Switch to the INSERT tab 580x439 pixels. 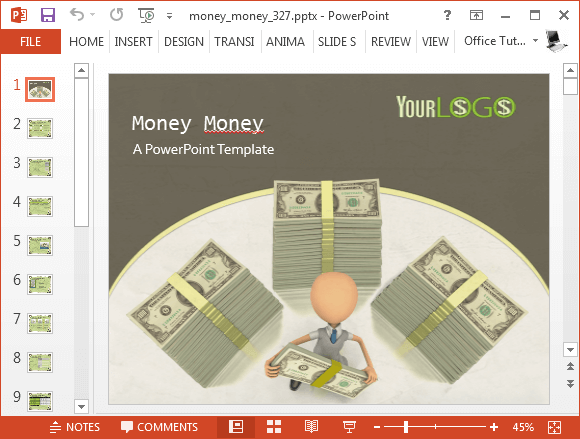(x=133, y=41)
